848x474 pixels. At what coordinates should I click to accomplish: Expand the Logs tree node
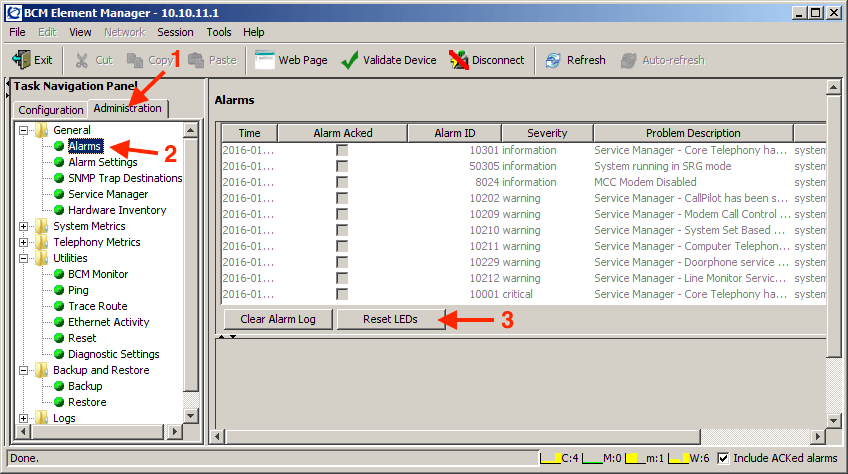pyautogui.click(x=23, y=418)
